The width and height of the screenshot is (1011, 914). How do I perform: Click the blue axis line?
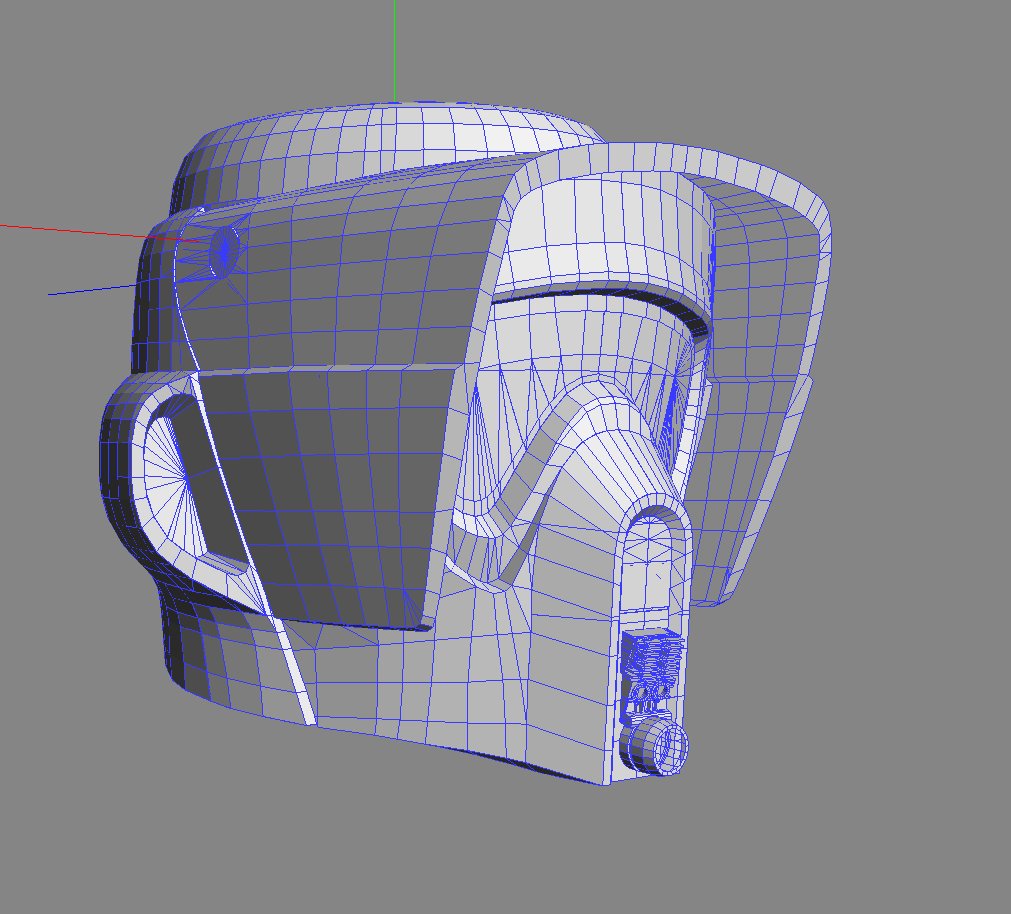point(93,289)
